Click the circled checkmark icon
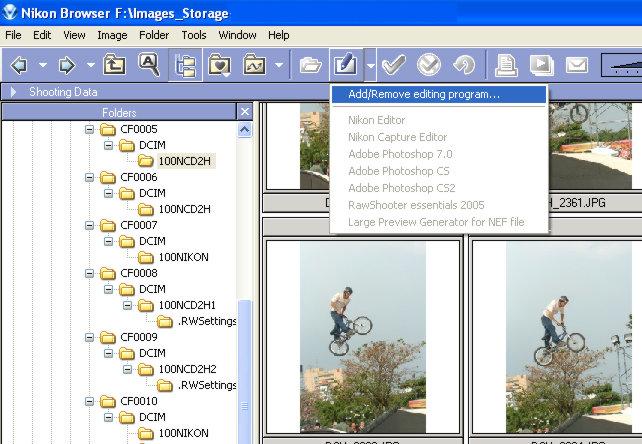The image size is (642, 444). pos(429,64)
